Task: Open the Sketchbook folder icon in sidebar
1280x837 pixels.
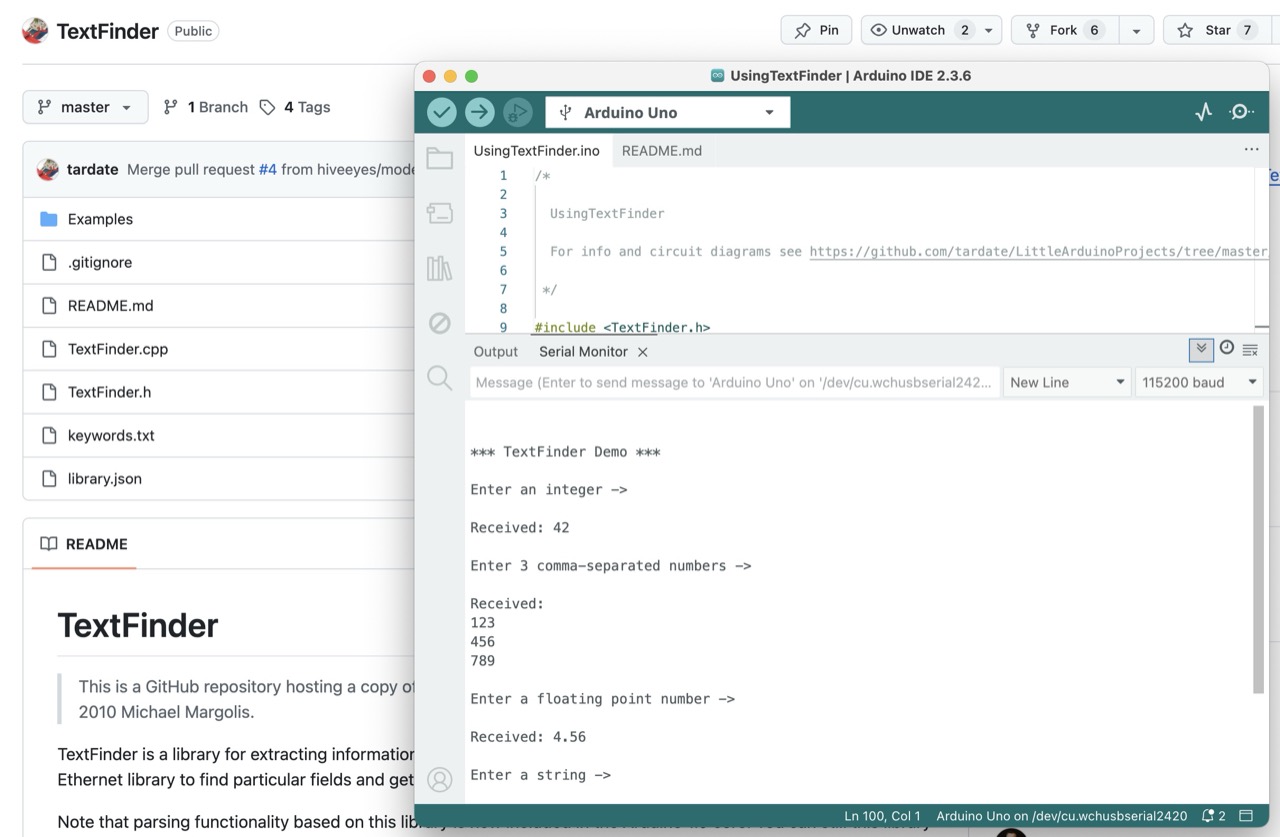Action: 440,158
